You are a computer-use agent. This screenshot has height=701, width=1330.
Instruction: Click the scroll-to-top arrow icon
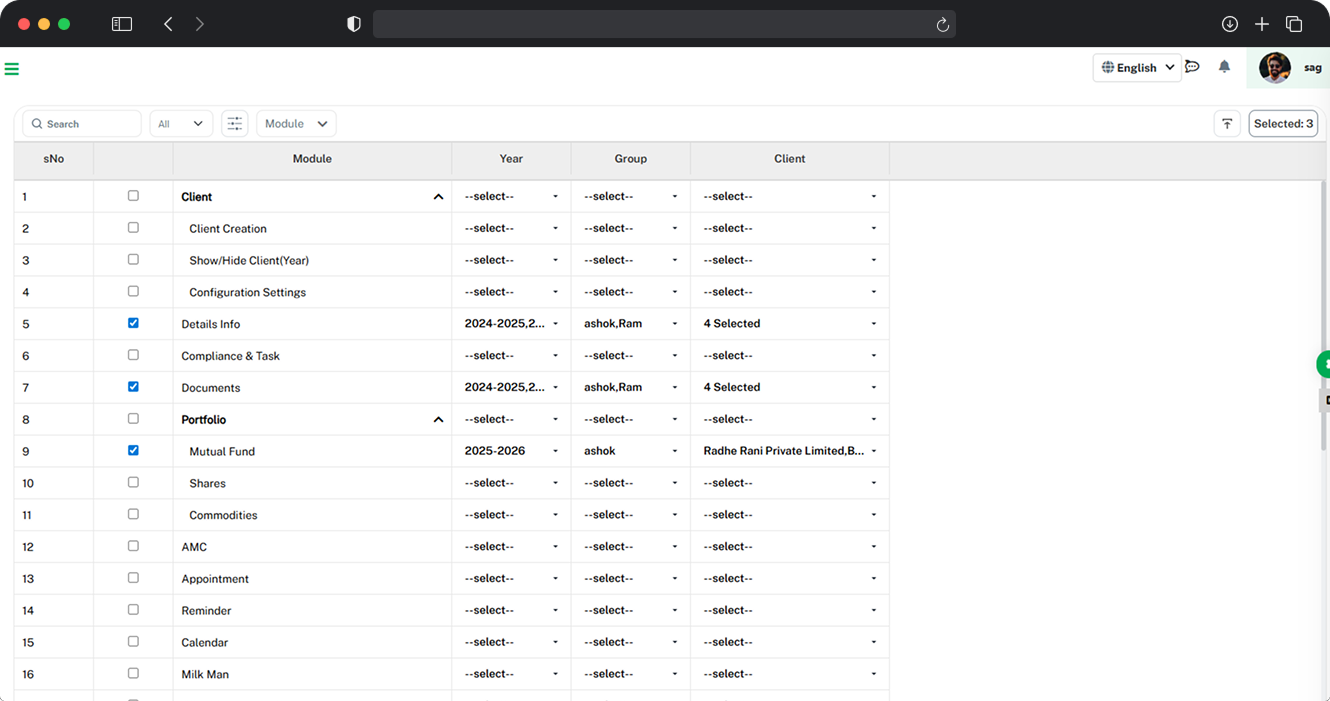coord(1227,124)
